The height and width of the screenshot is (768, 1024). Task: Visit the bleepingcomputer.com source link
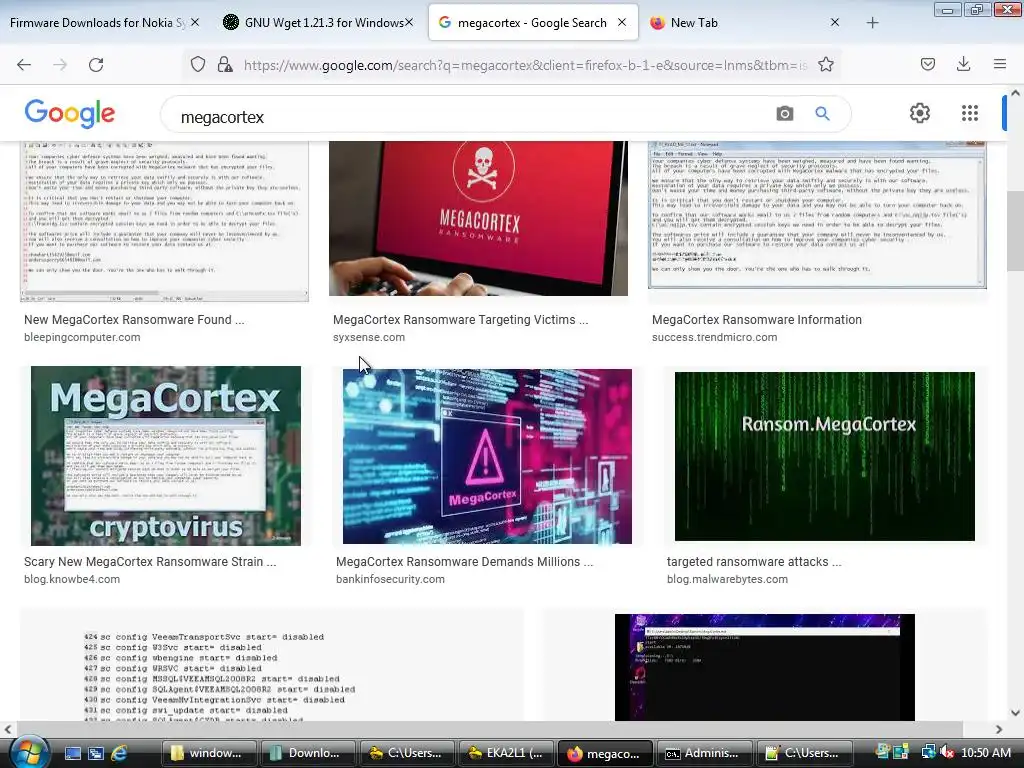tap(82, 337)
